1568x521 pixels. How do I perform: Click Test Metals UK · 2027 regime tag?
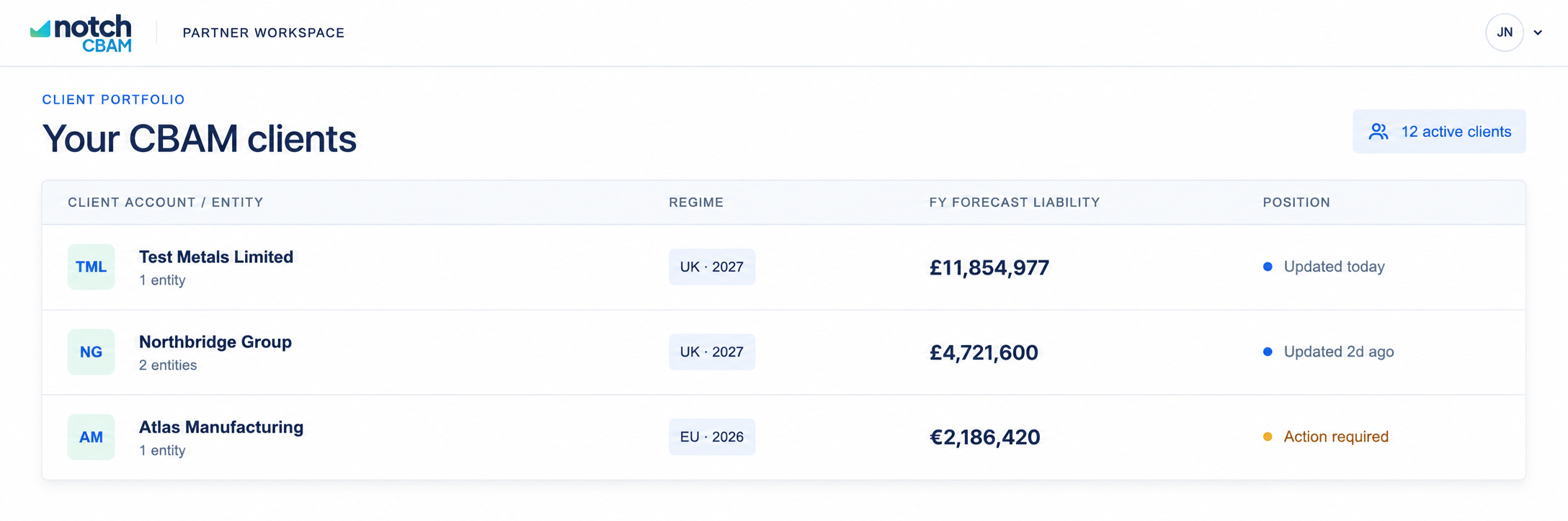[x=711, y=267]
